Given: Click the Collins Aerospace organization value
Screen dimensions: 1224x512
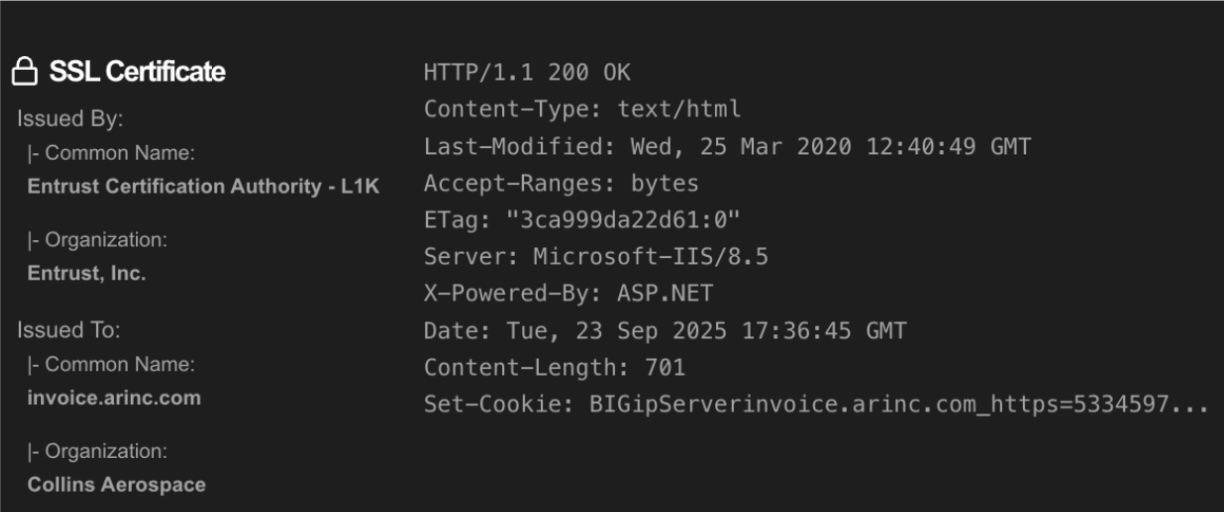Looking at the screenshot, I should coord(116,485).
